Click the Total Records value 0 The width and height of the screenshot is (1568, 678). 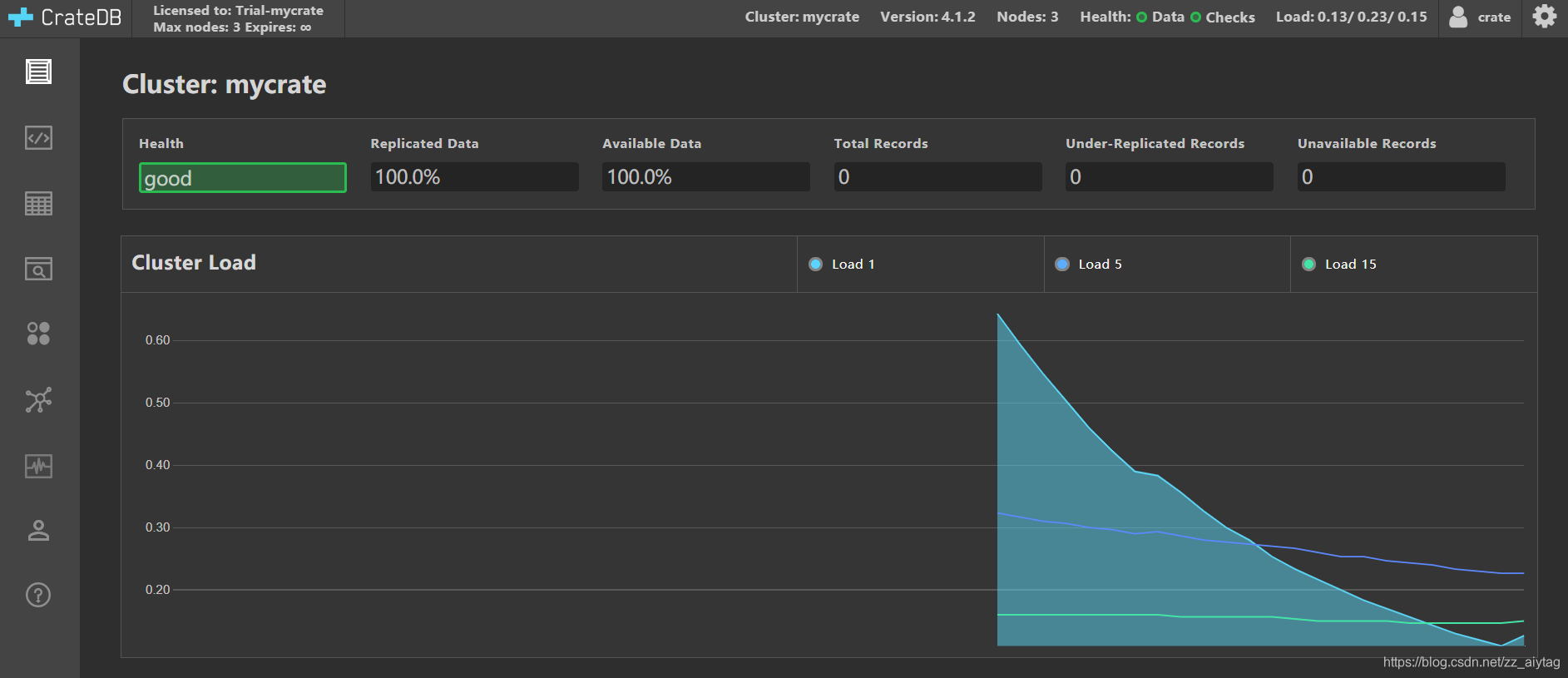937,177
